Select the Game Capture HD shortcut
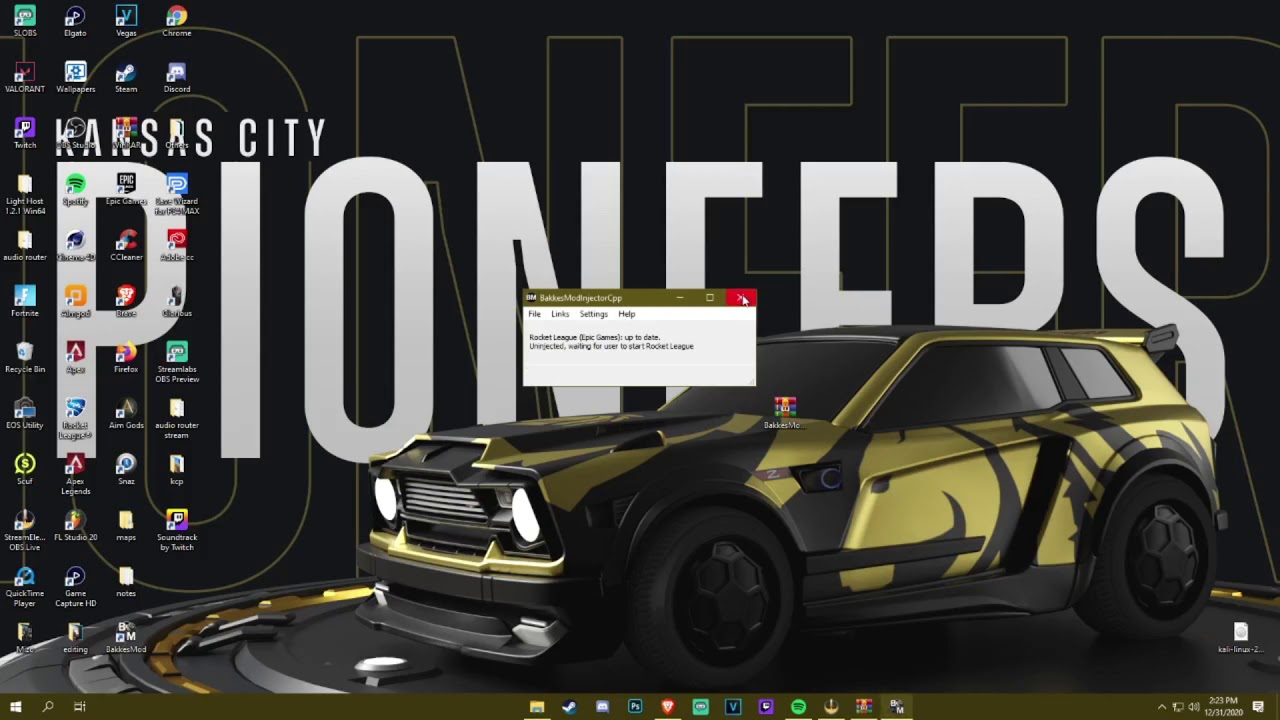1280x720 pixels. (75, 586)
